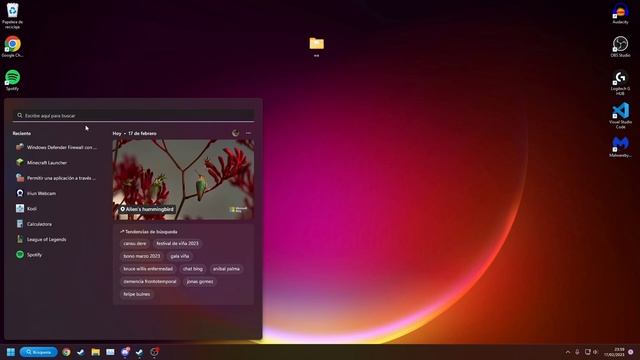The width and height of the screenshot is (640, 360).
Task: Click the "Allen's hummingbird" location label
Action: click(147, 209)
